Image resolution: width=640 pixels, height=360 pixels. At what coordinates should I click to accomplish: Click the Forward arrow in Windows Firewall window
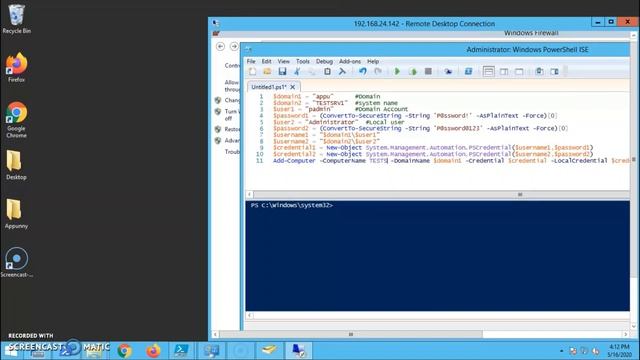234,47
